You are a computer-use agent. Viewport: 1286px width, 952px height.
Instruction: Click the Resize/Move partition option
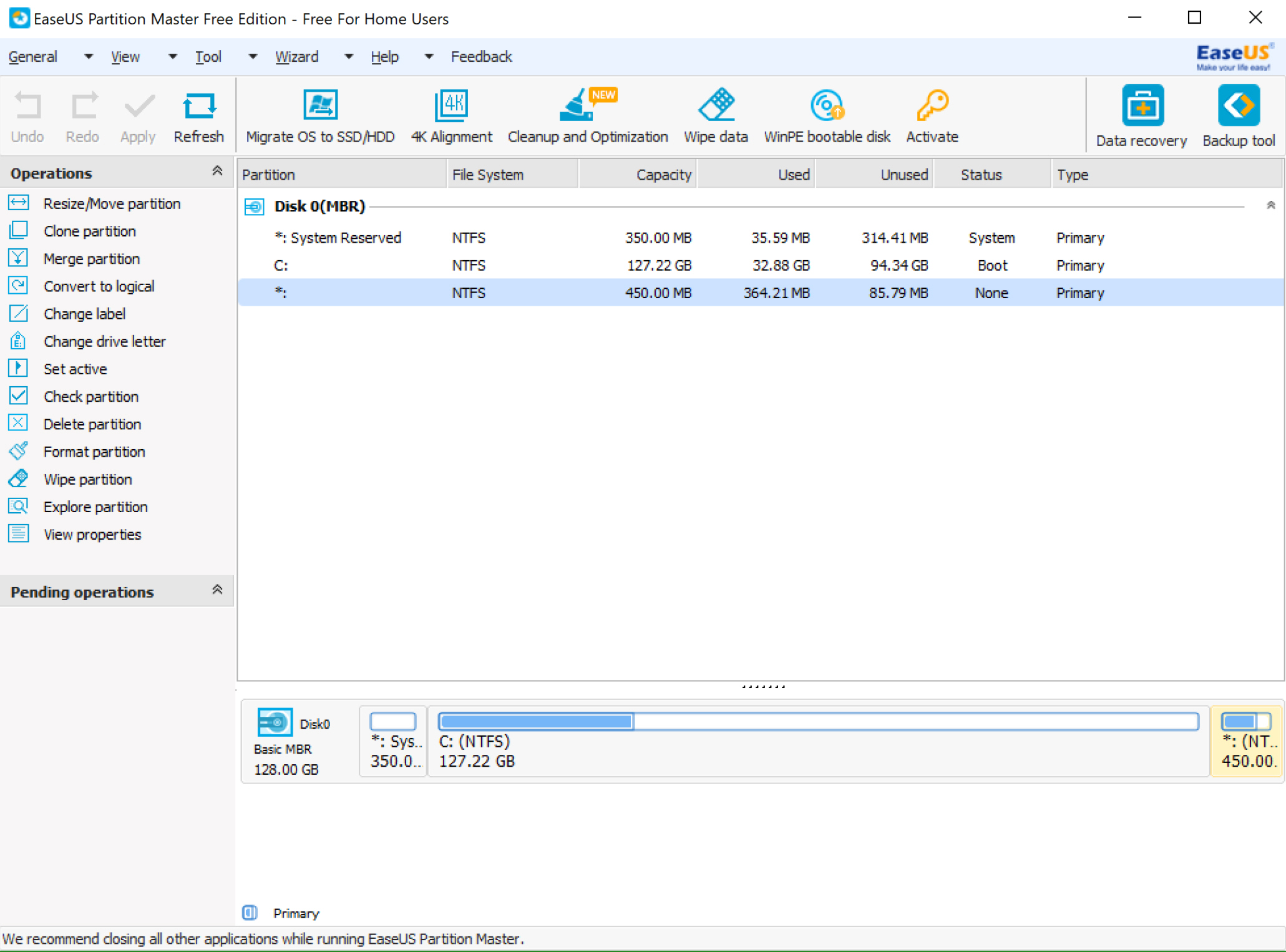[x=112, y=202]
